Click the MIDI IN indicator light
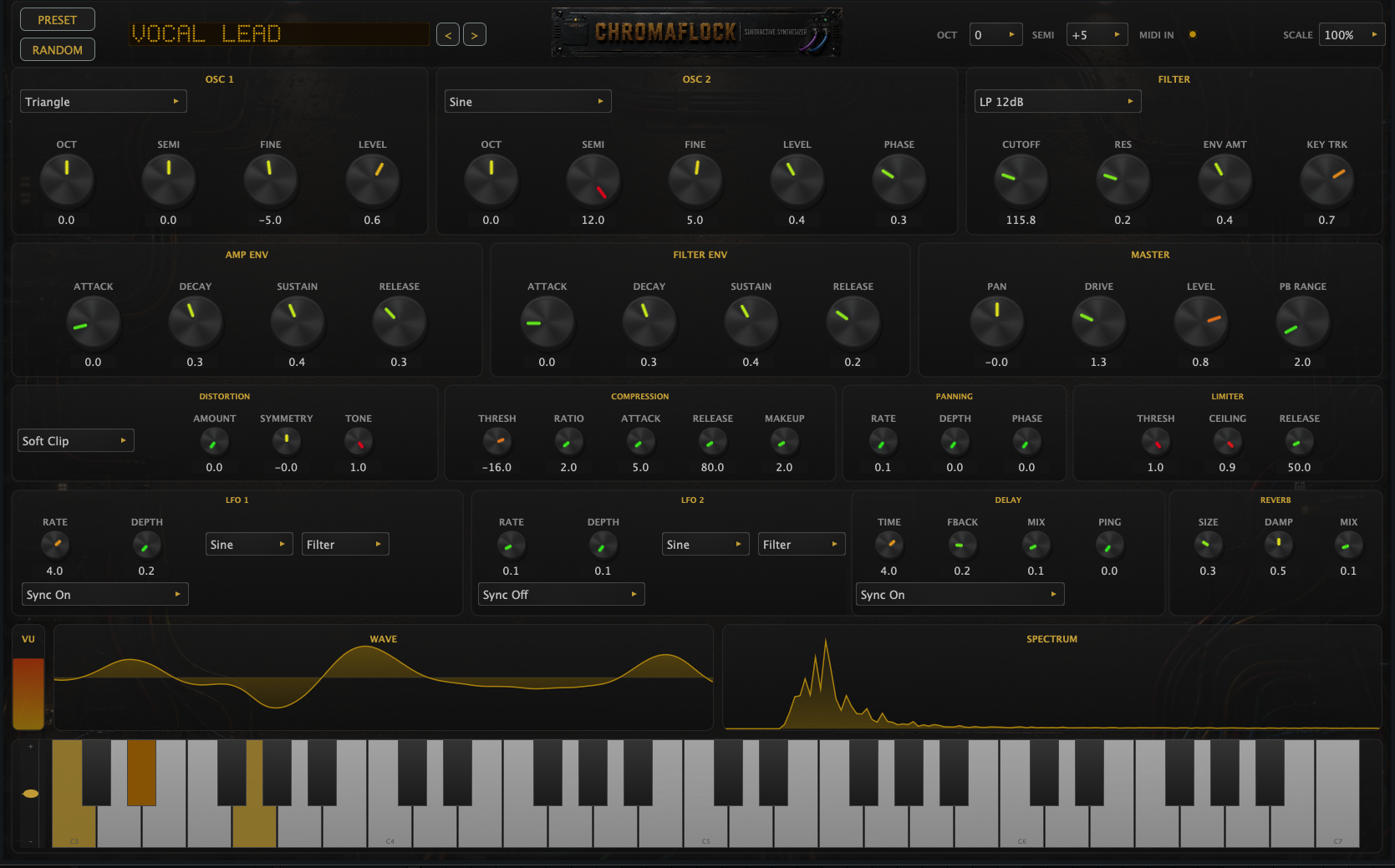 [x=1193, y=34]
